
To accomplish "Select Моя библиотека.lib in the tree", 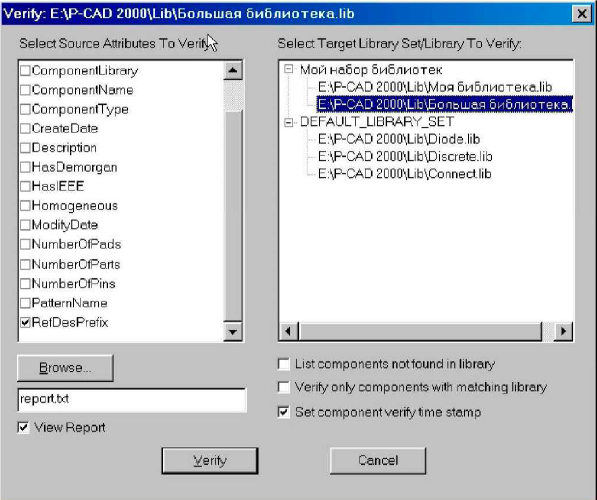I will click(x=435, y=87).
